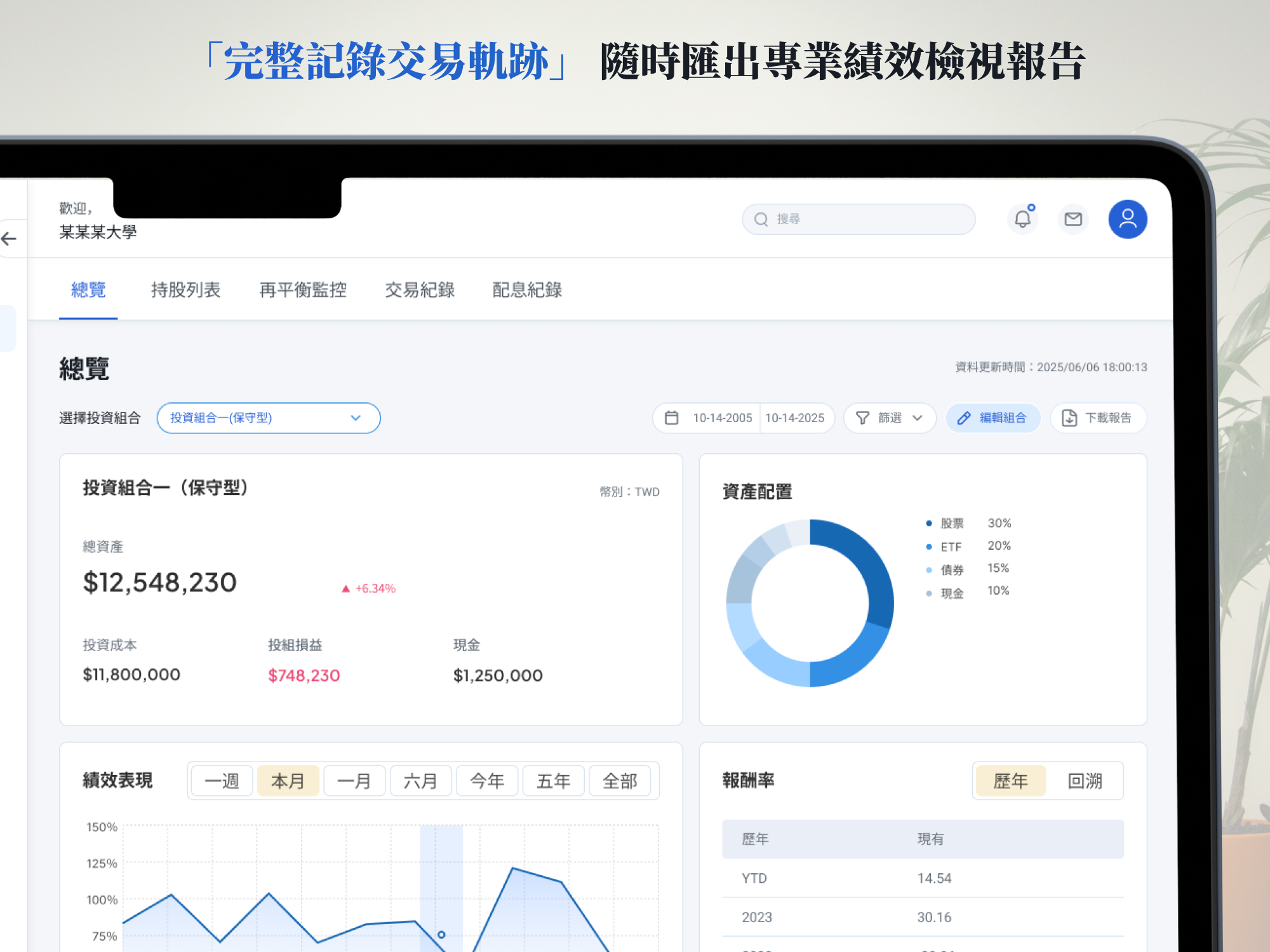Click the download document icon on 下載報告
The height and width of the screenshot is (952, 1270).
click(1069, 418)
